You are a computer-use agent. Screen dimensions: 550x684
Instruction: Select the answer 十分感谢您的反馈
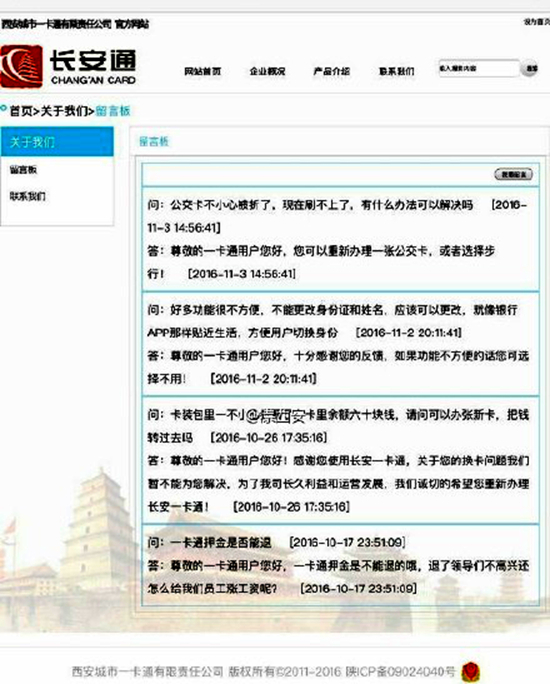coord(338,367)
